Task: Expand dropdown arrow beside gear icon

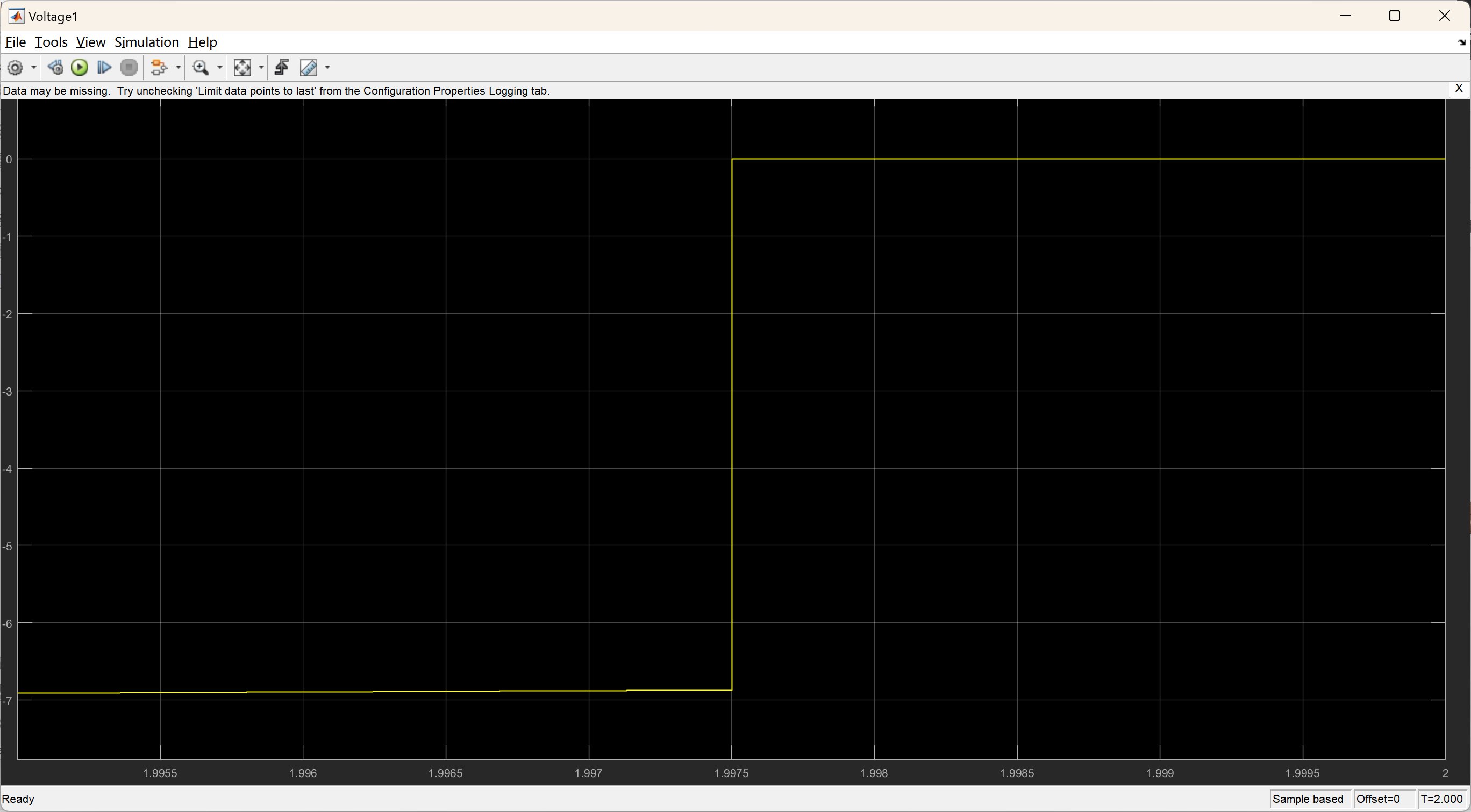Action: click(34, 68)
